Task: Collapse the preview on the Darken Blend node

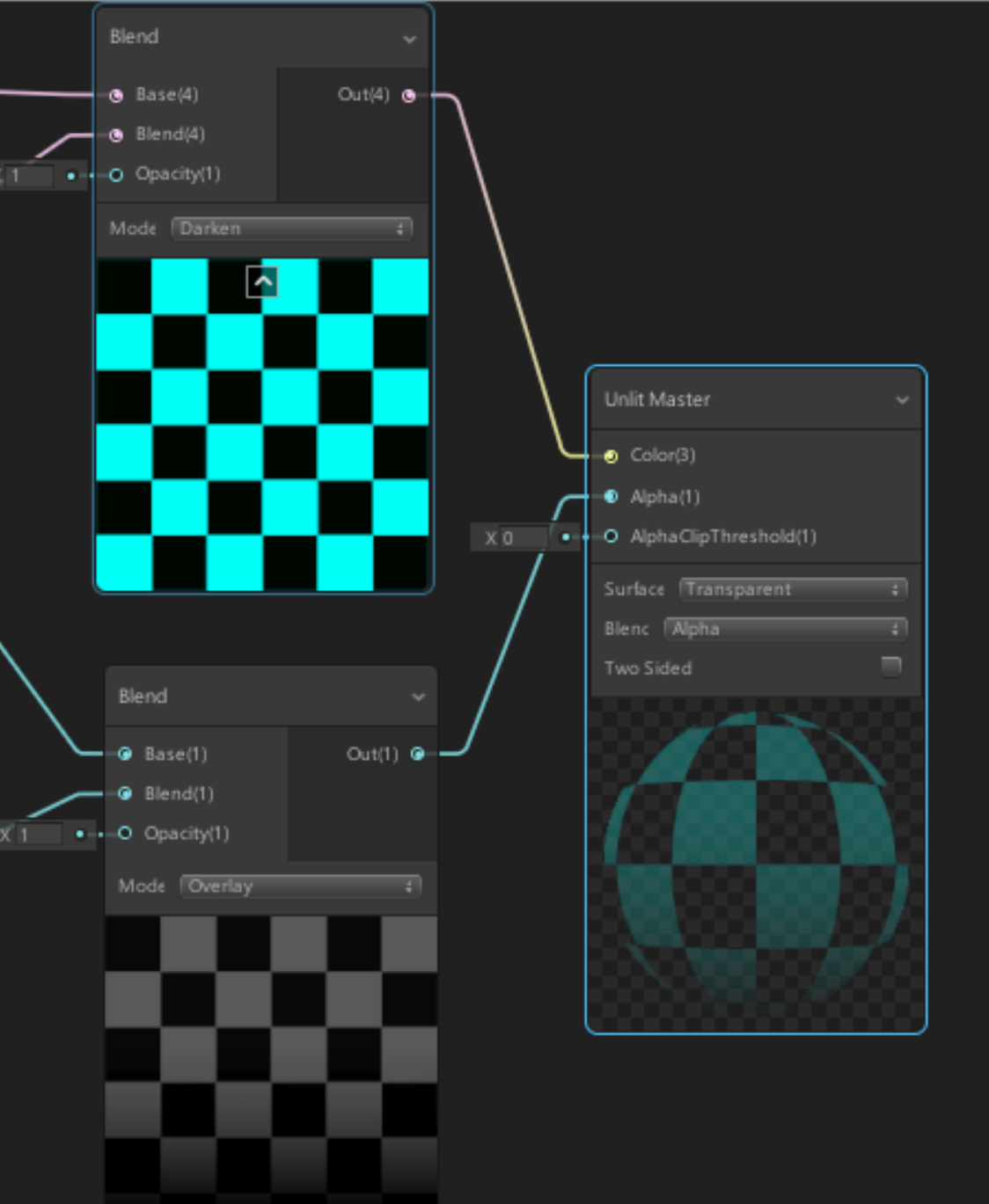Action: pyautogui.click(x=262, y=281)
